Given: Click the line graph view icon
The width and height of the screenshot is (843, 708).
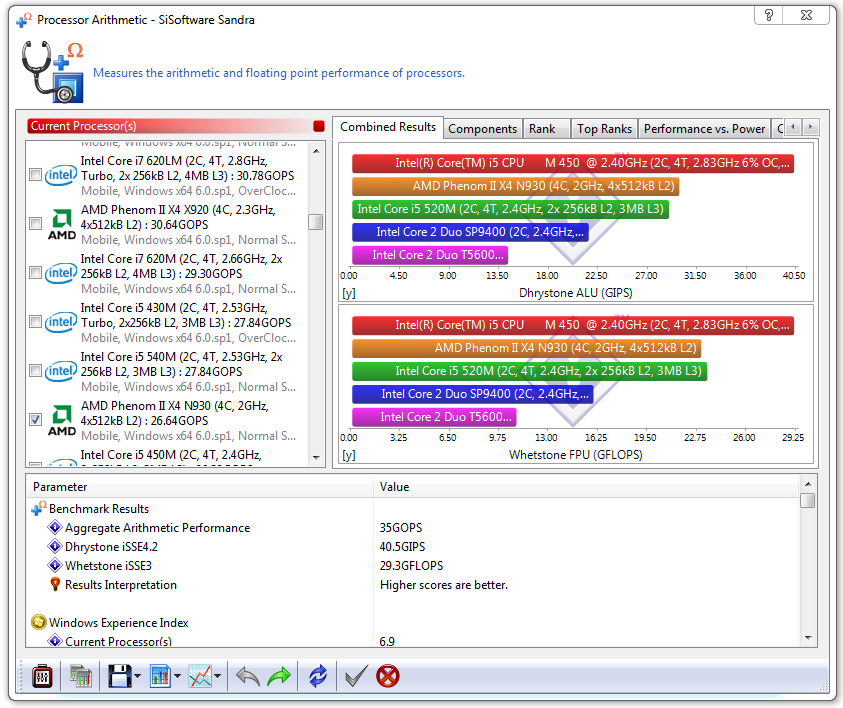Looking at the screenshot, I should 200,676.
